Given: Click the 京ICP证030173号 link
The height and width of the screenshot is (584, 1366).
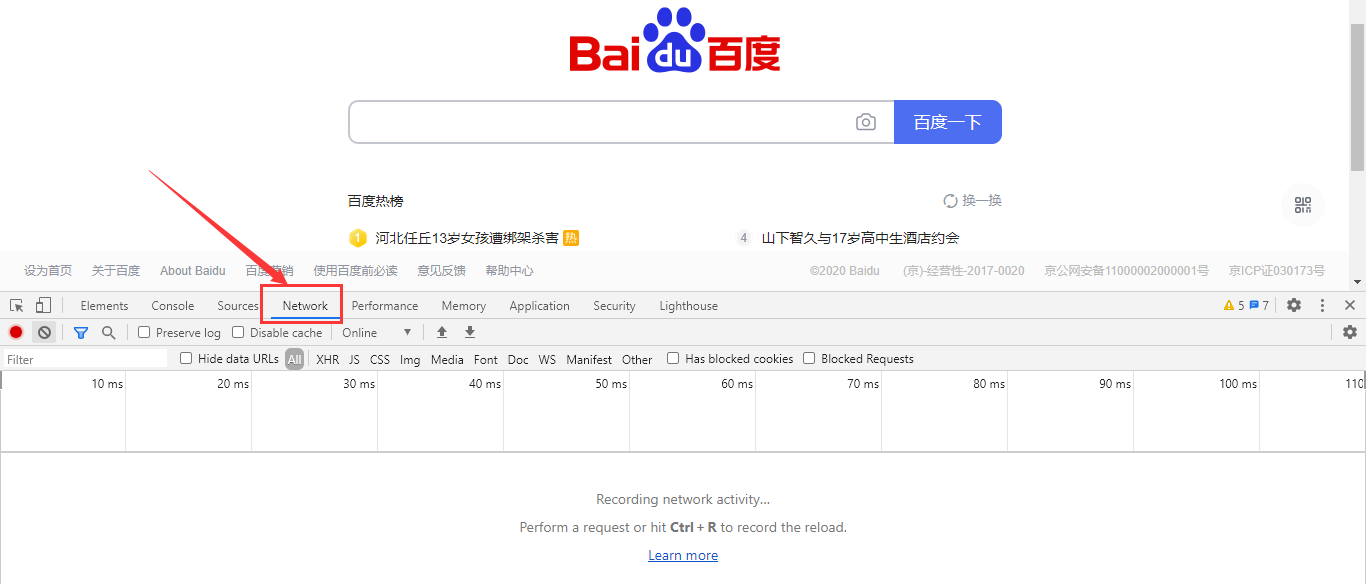Looking at the screenshot, I should [1277, 271].
